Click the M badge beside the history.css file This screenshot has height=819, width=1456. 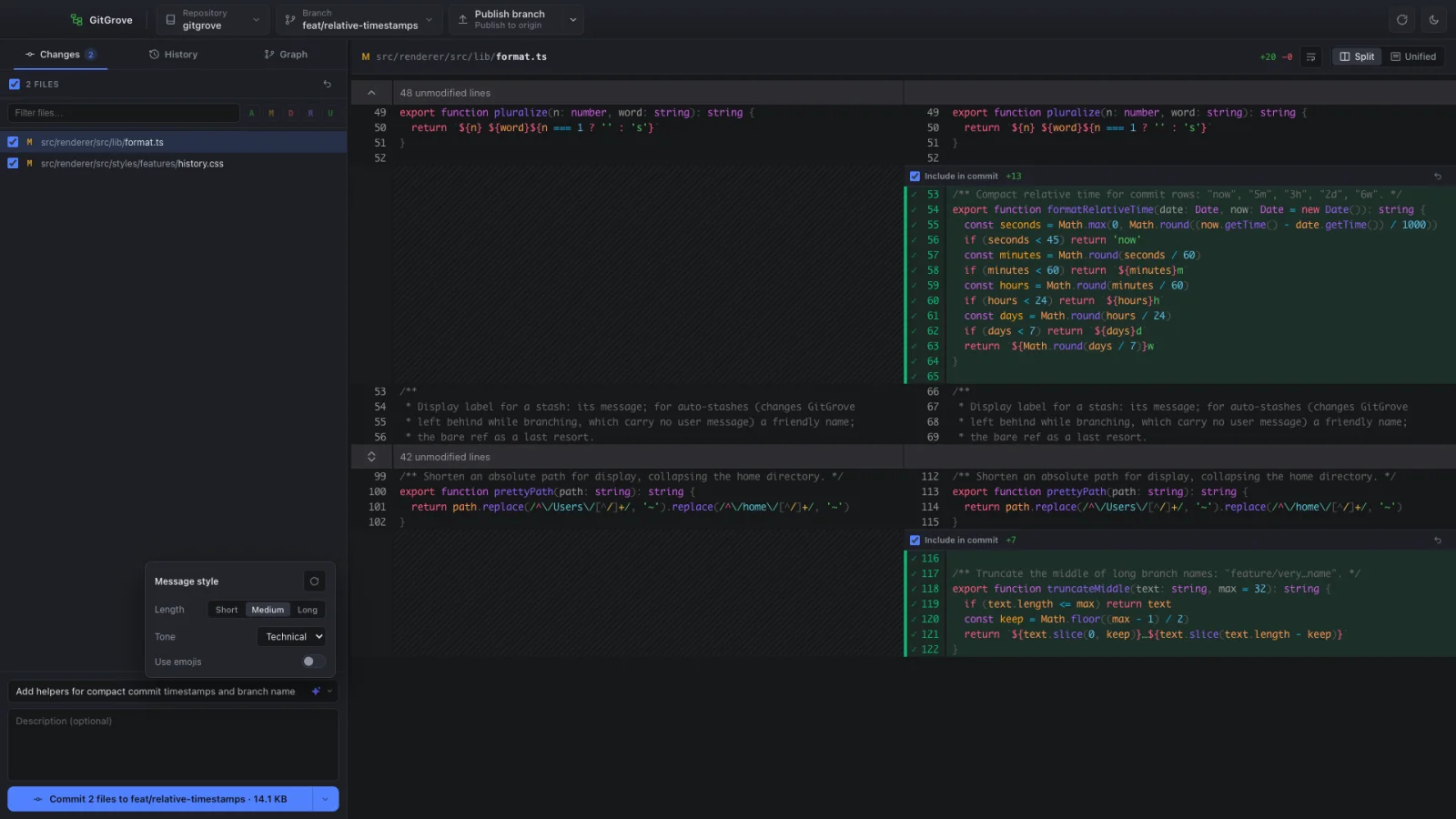click(x=29, y=164)
